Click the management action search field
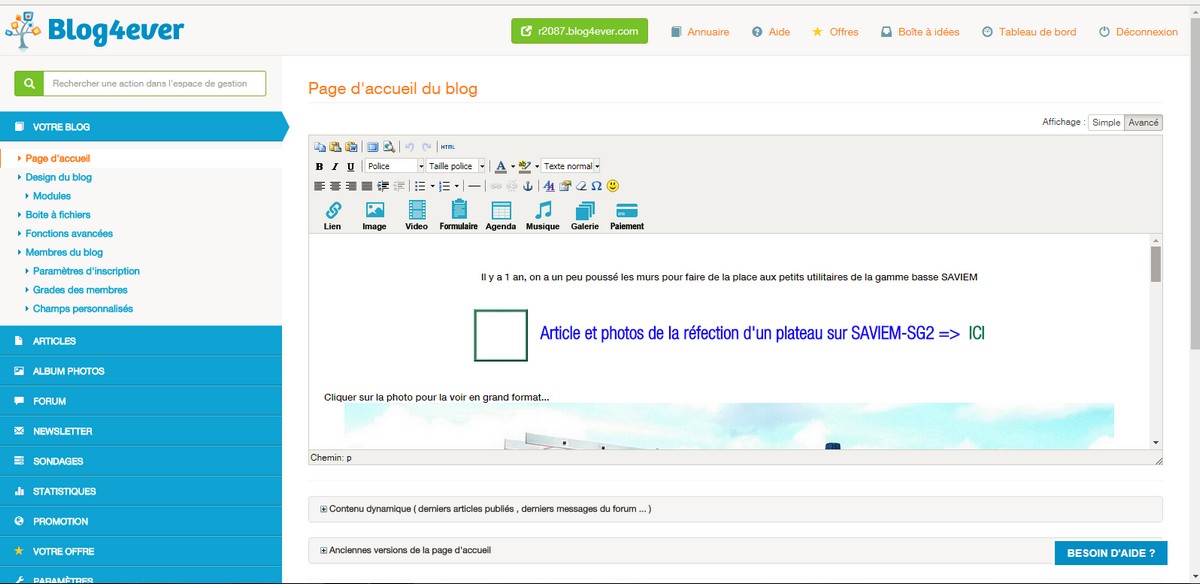The width and height of the screenshot is (1200, 584). [x=155, y=84]
